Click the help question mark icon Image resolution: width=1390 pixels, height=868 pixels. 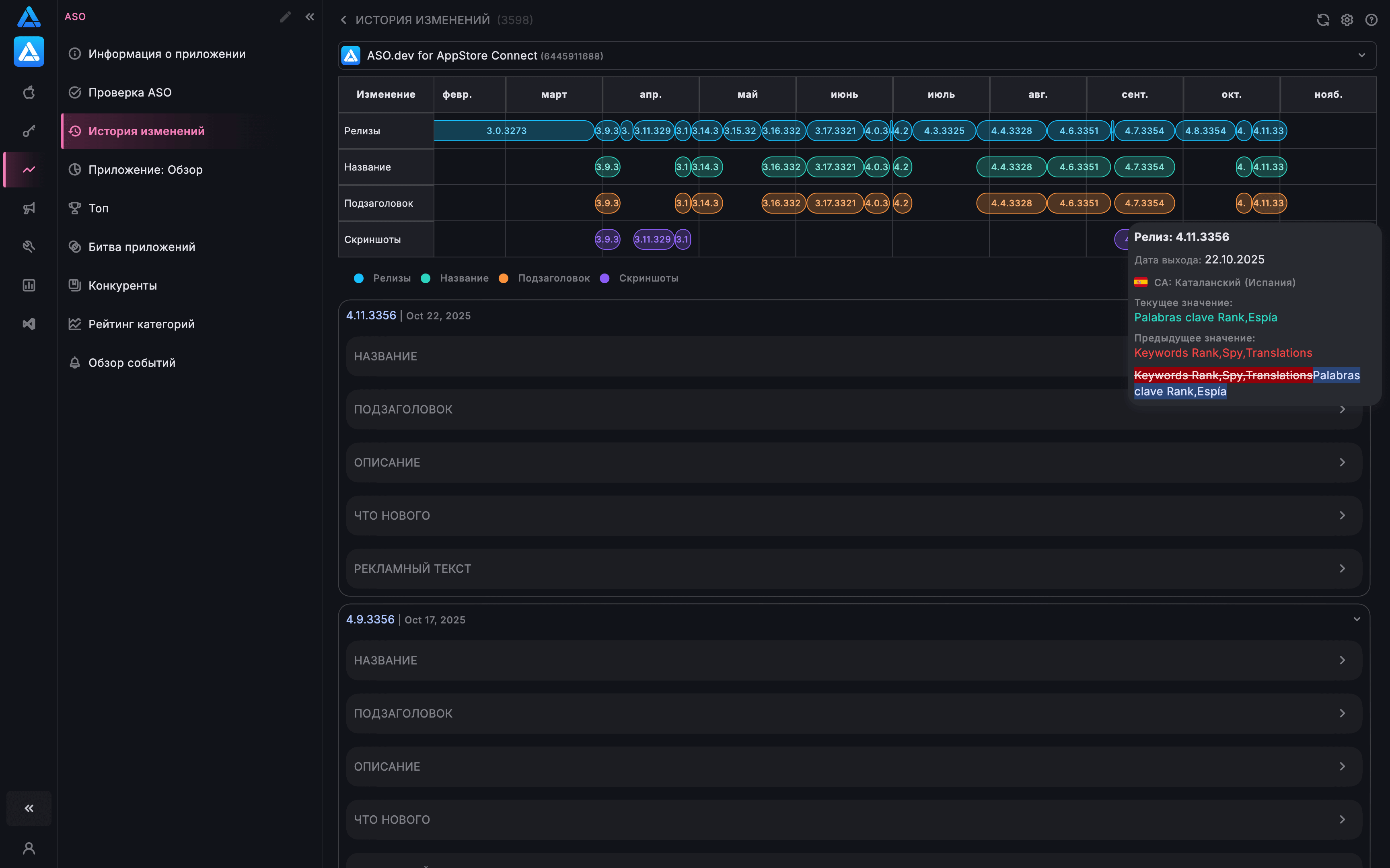[x=1371, y=20]
